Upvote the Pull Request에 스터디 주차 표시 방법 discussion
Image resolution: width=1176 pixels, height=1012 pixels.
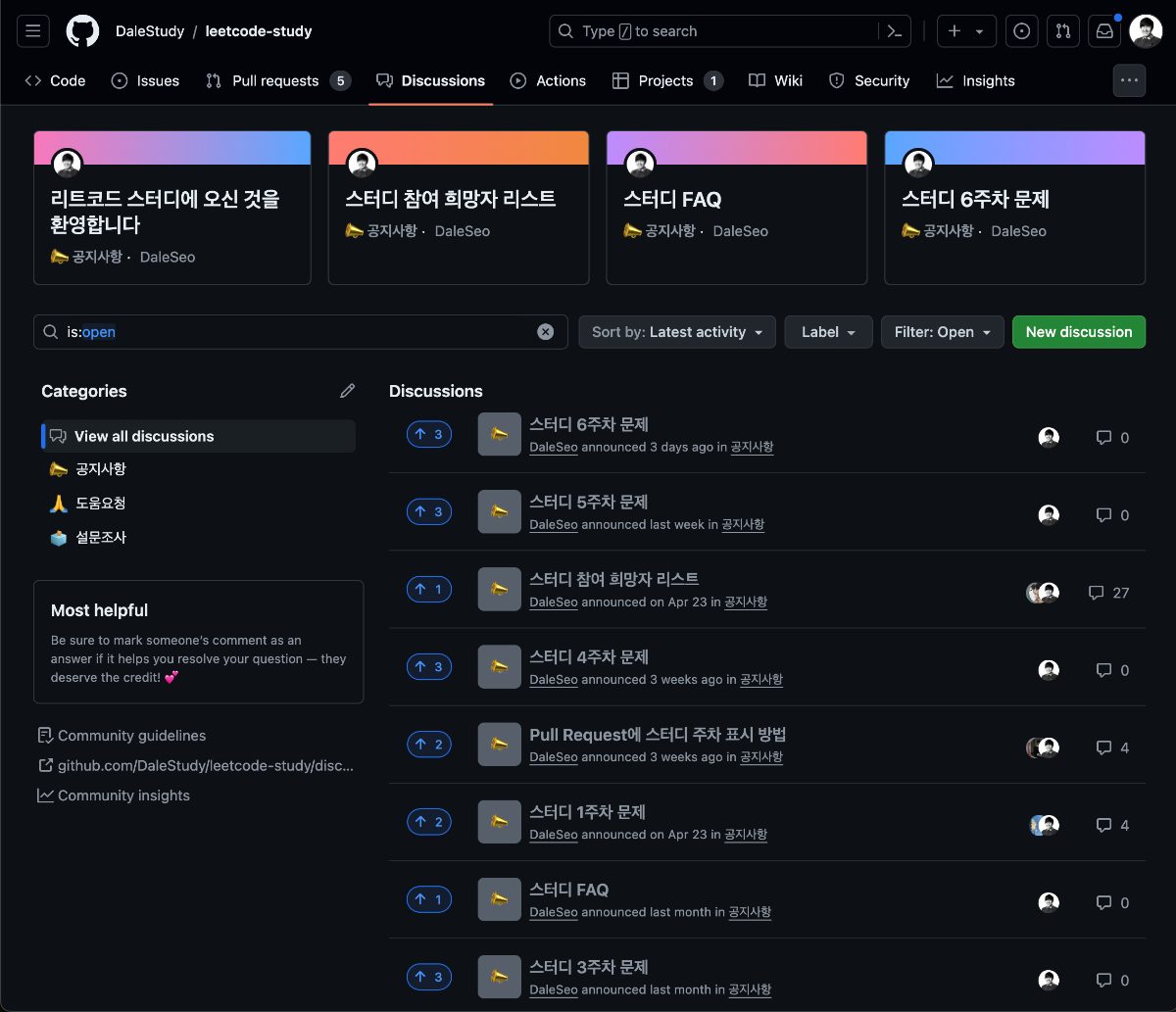tap(429, 744)
